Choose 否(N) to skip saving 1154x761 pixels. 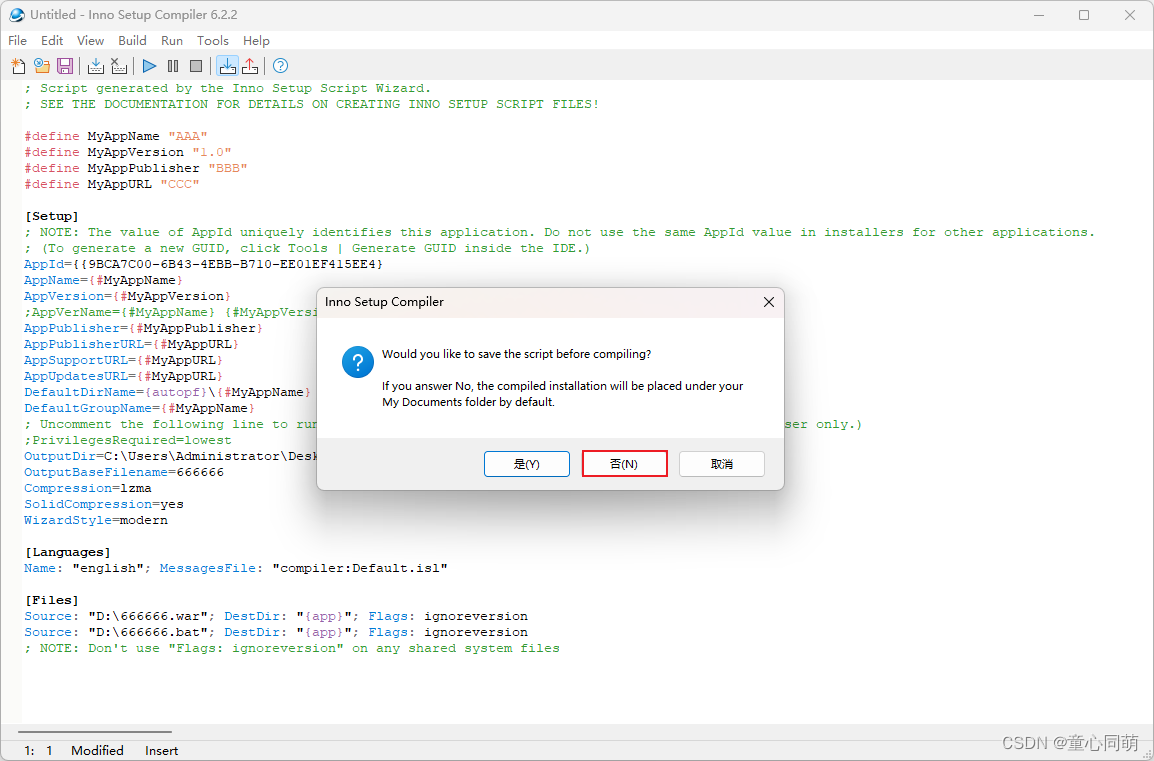pyautogui.click(x=625, y=464)
